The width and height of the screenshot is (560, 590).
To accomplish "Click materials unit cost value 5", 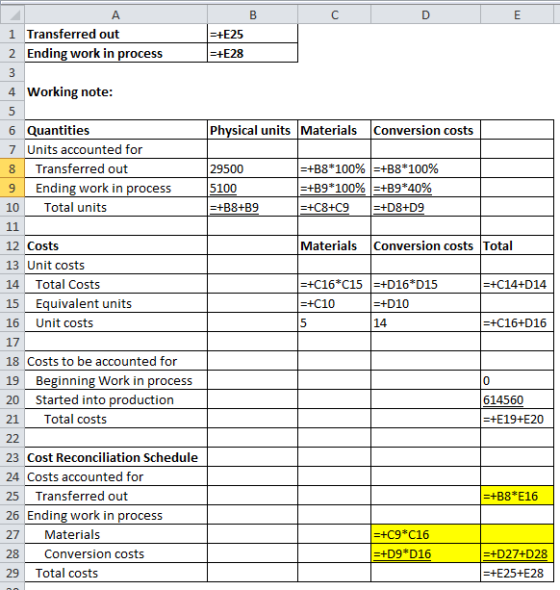I will coord(334,322).
